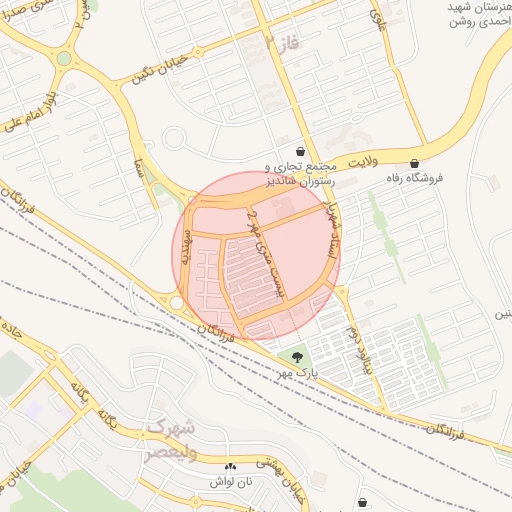Select the استاد شهریار street label
The width and height of the screenshot is (512, 512).
click(x=333, y=230)
